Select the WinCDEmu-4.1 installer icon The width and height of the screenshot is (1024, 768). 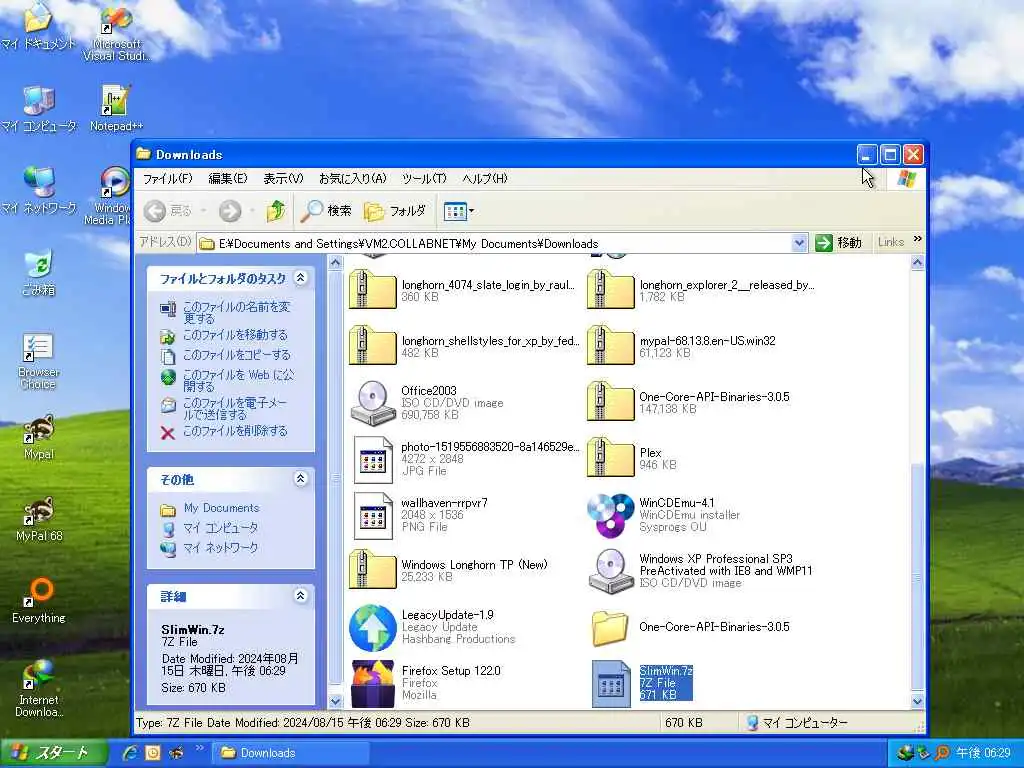[x=610, y=515]
